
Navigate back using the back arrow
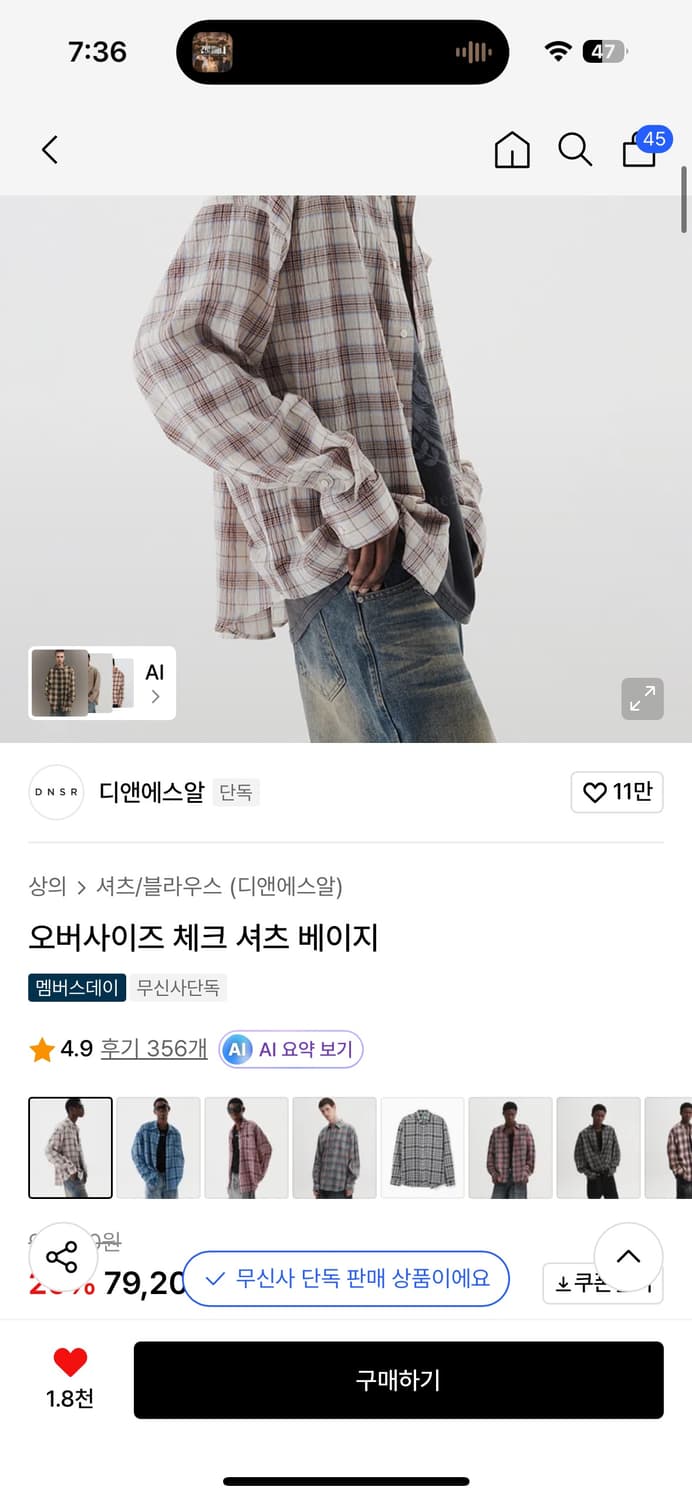click(x=50, y=149)
